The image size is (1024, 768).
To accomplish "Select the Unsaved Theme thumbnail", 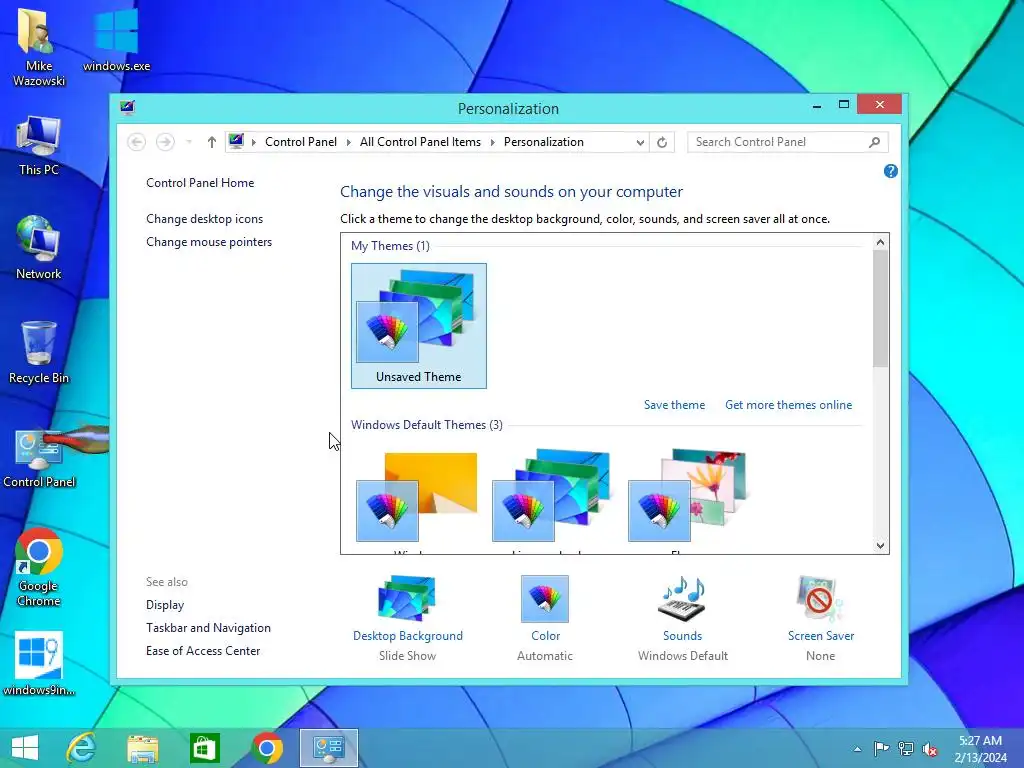I will point(419,326).
